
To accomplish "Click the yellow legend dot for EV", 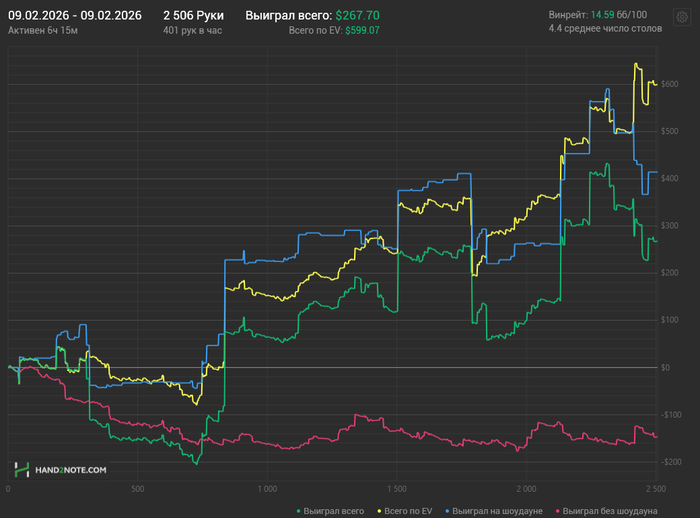I will [x=380, y=511].
